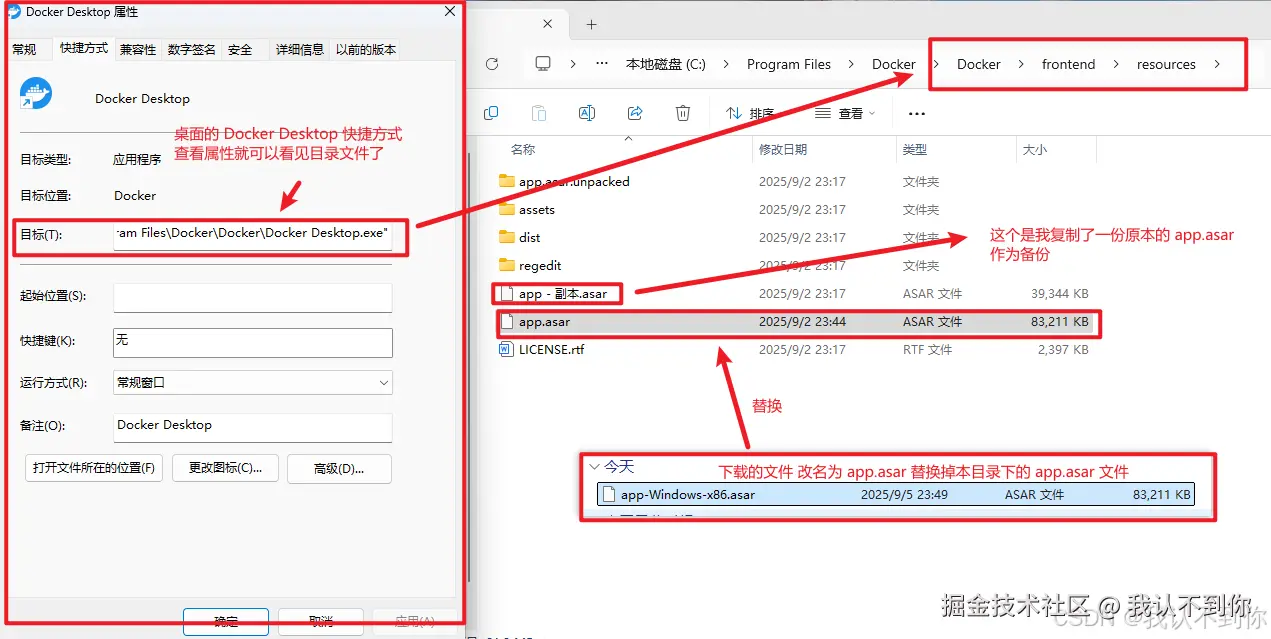Click the Rename icon in the Explorer toolbar
This screenshot has height=639, width=1271.
[x=587, y=113]
